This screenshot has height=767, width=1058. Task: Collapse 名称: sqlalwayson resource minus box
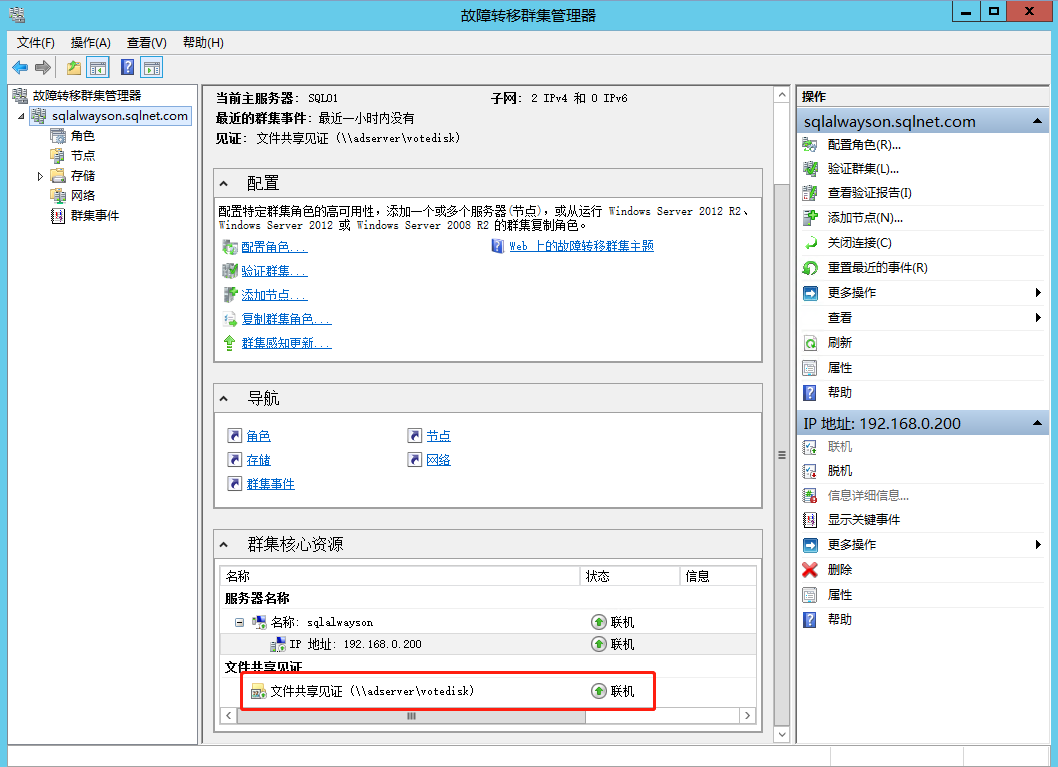point(240,622)
